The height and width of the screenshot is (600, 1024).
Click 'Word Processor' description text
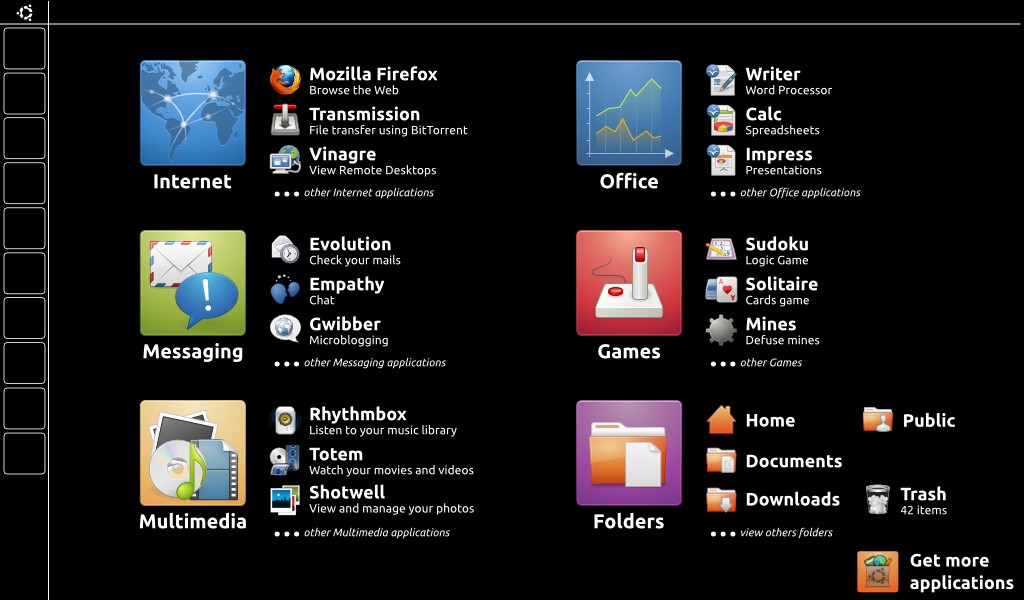(x=788, y=90)
